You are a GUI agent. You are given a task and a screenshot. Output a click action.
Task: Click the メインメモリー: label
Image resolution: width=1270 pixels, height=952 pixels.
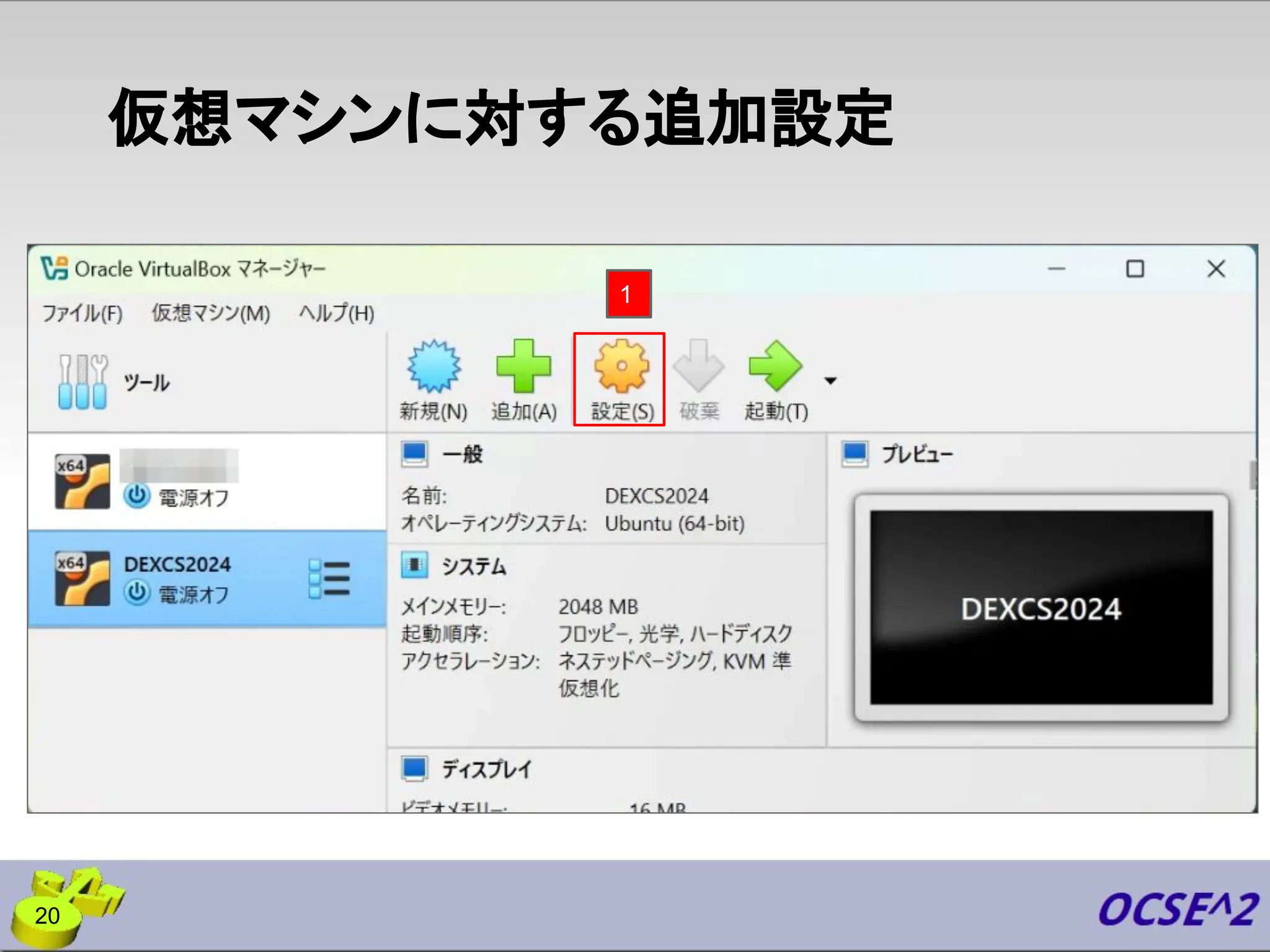(x=454, y=607)
